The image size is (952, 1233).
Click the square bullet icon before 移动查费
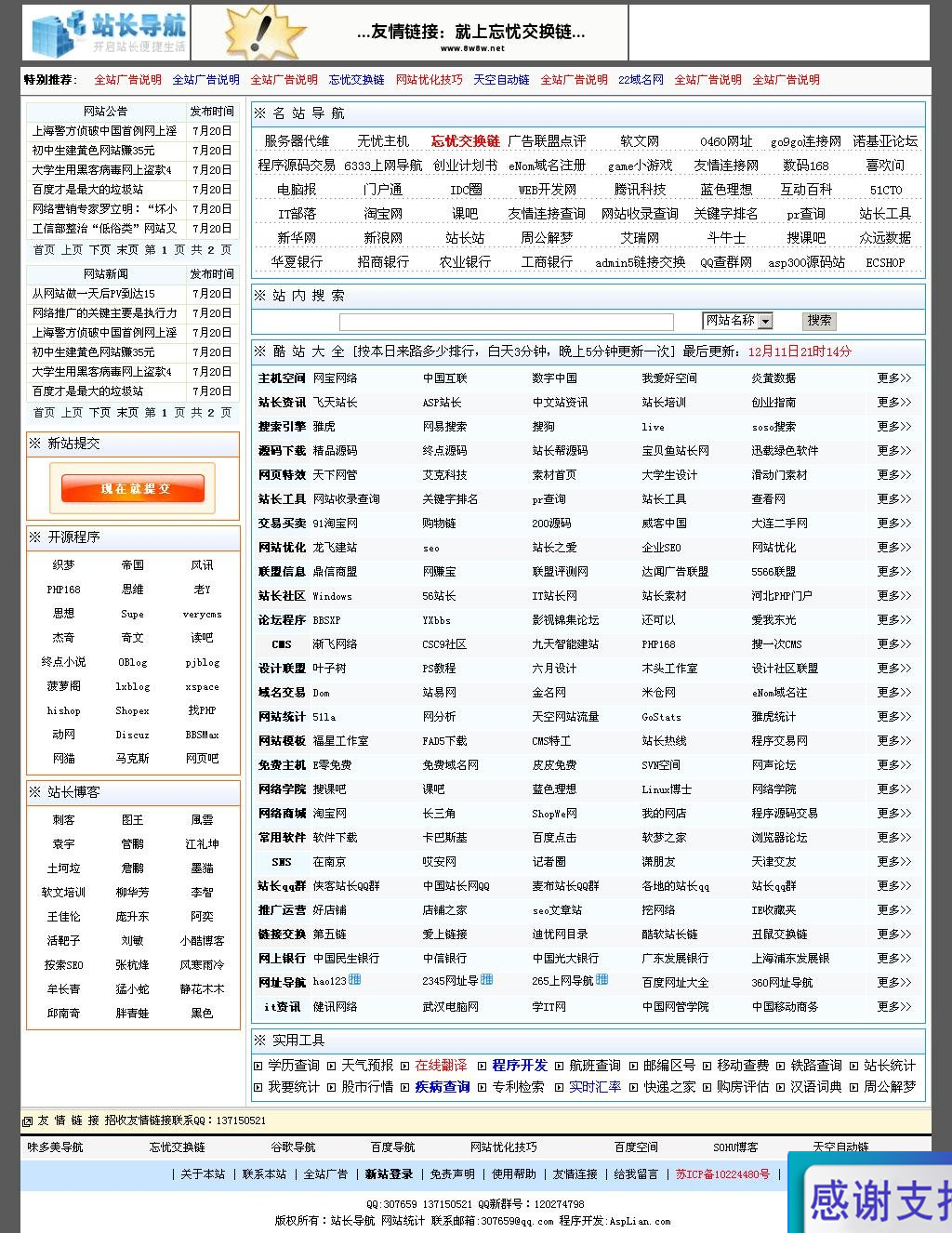[x=707, y=1066]
